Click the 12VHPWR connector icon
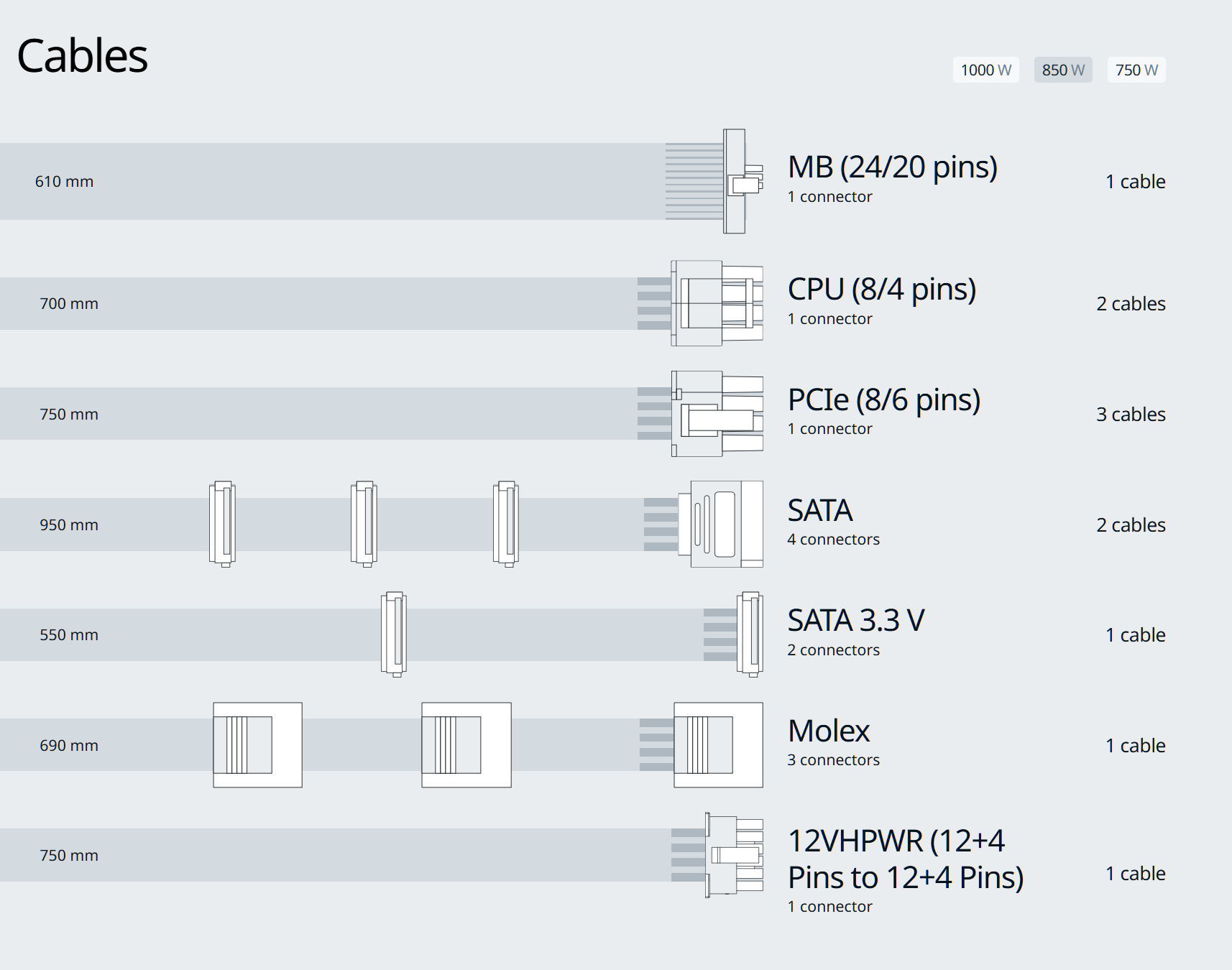The width and height of the screenshot is (1232, 970). click(734, 855)
